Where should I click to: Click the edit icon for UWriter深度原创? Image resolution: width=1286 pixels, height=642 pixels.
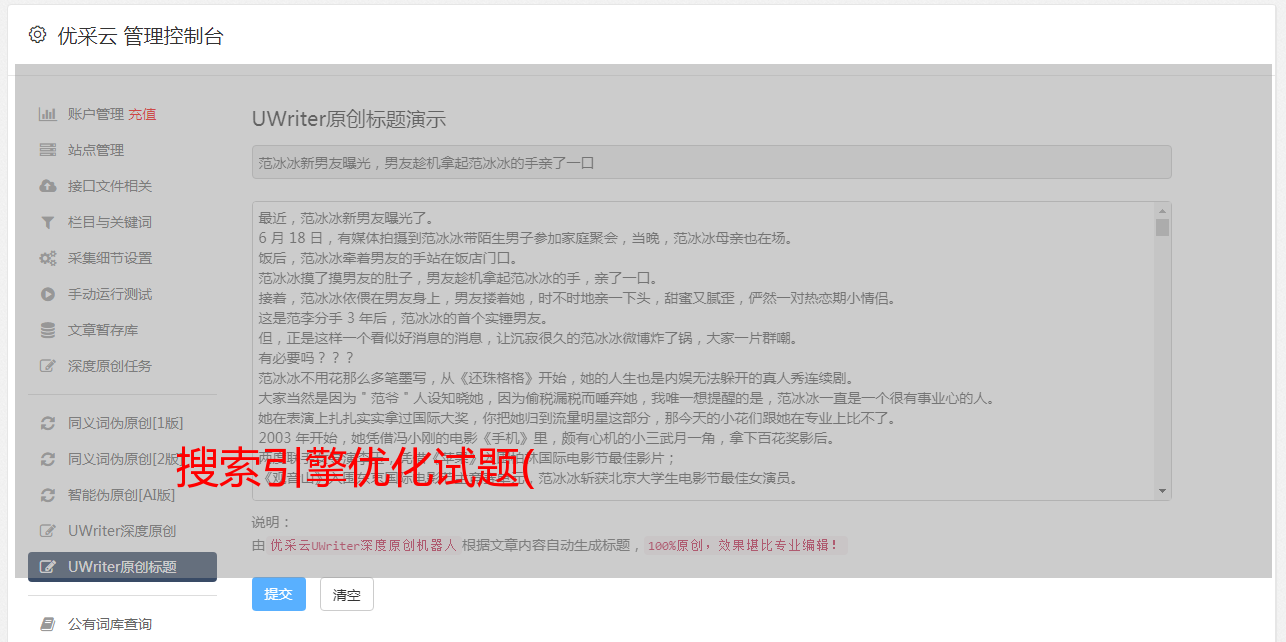[47, 531]
